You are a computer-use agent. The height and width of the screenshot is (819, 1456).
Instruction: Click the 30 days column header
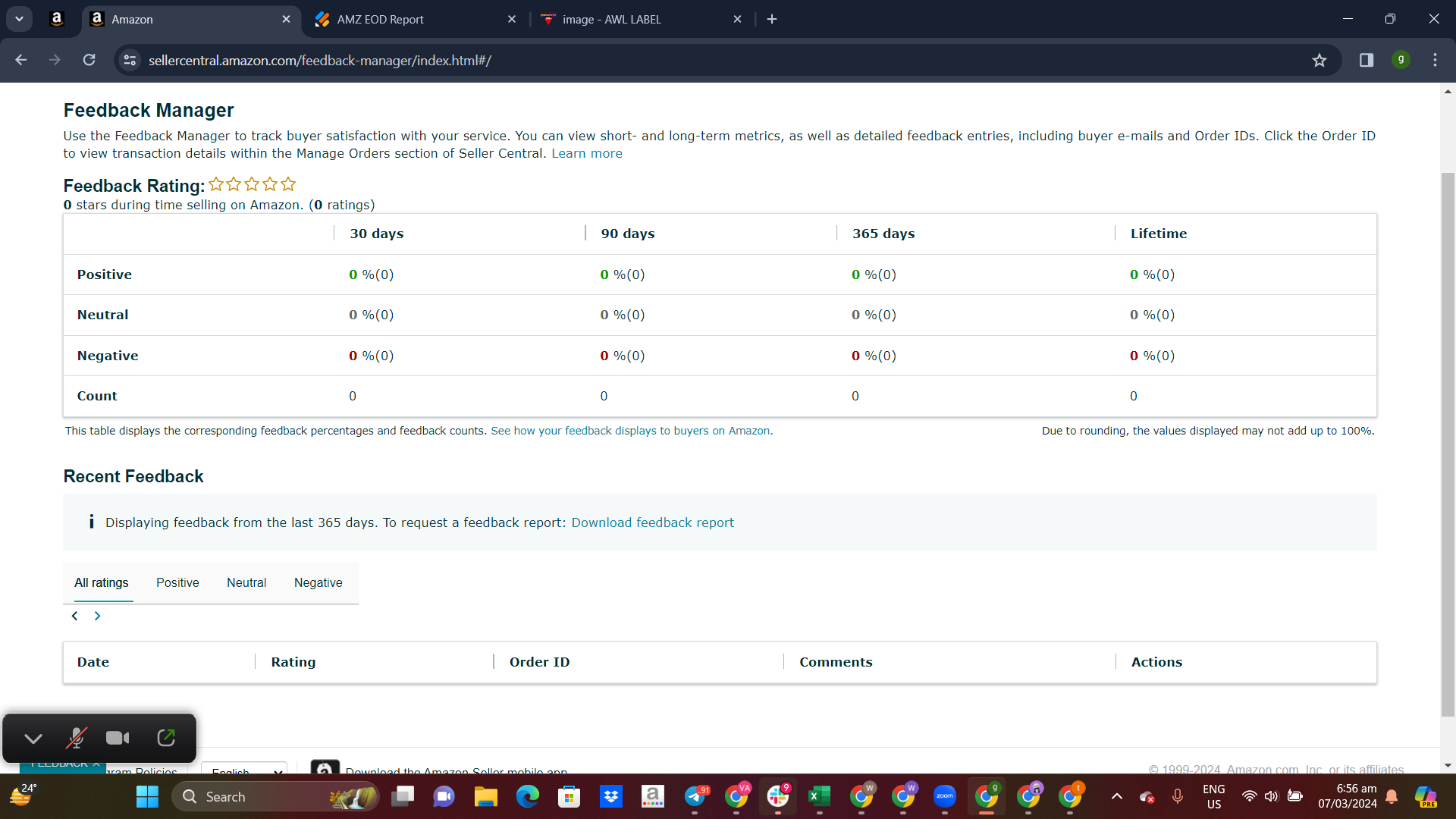[377, 234]
